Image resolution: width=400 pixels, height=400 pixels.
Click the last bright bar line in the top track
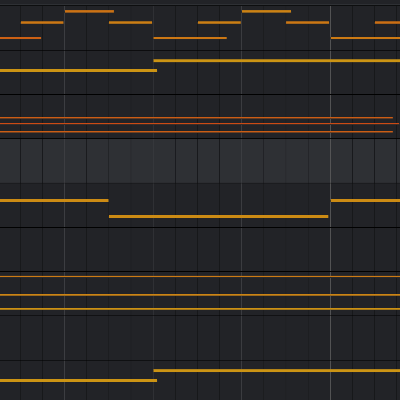pyautogui.click(x=330, y=28)
